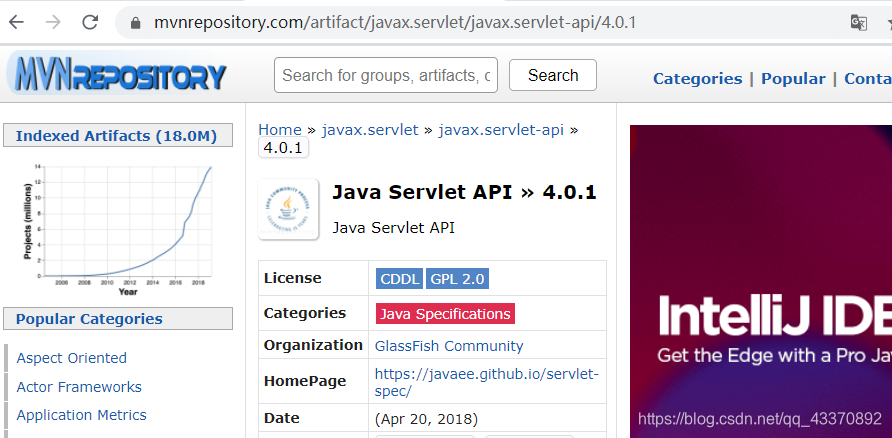Open the javax.servlet-api breadcrumb link
This screenshot has height=438, width=892.
point(501,130)
